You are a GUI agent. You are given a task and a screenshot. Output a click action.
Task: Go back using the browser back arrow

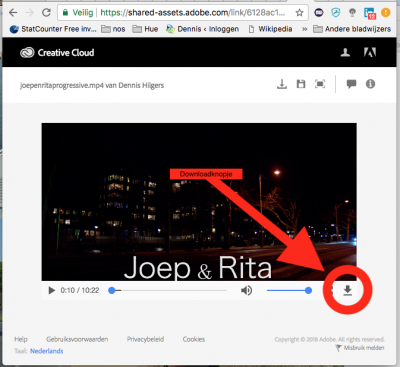click(13, 13)
